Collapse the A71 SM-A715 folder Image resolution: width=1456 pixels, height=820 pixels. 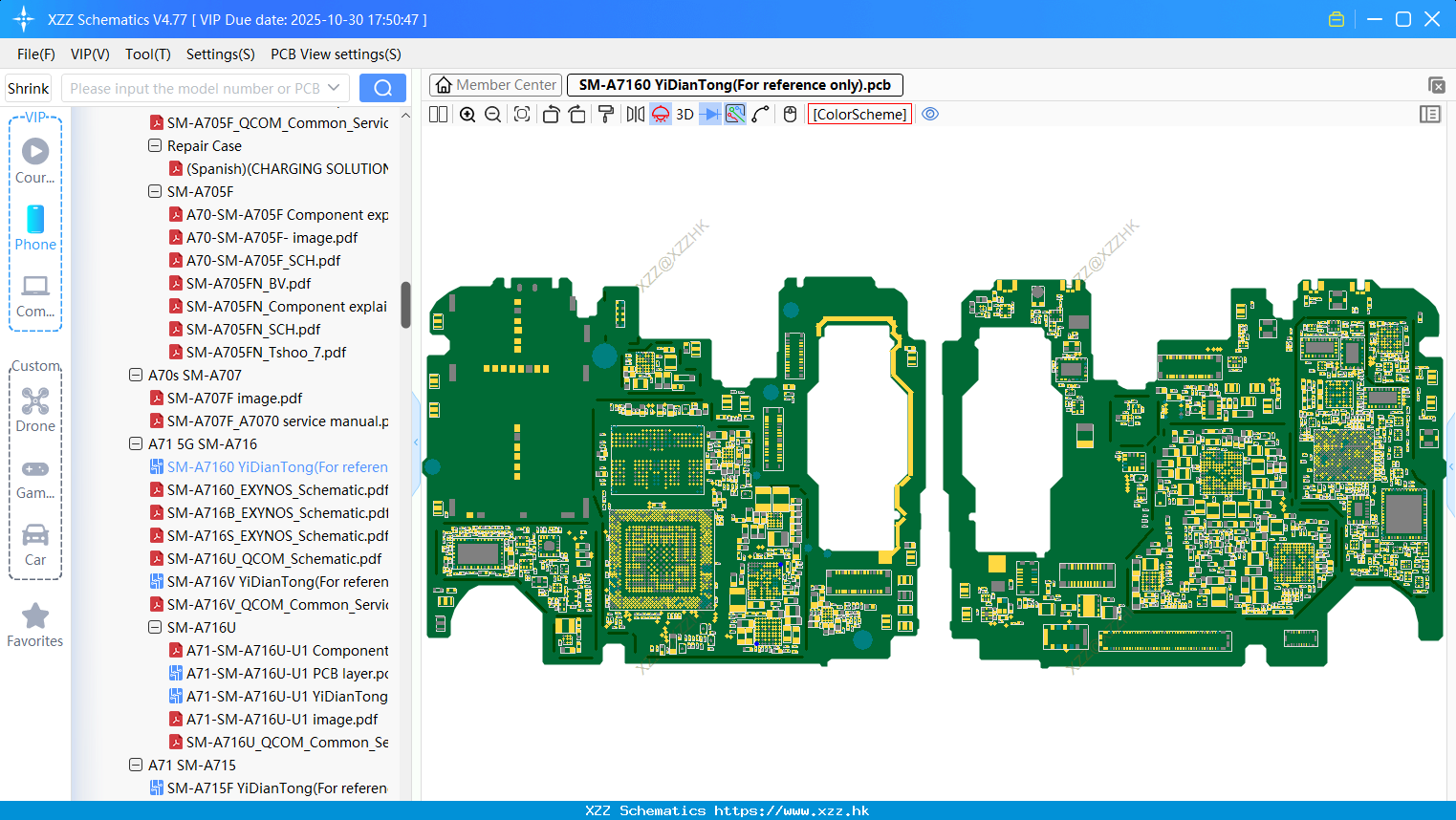[x=136, y=766]
